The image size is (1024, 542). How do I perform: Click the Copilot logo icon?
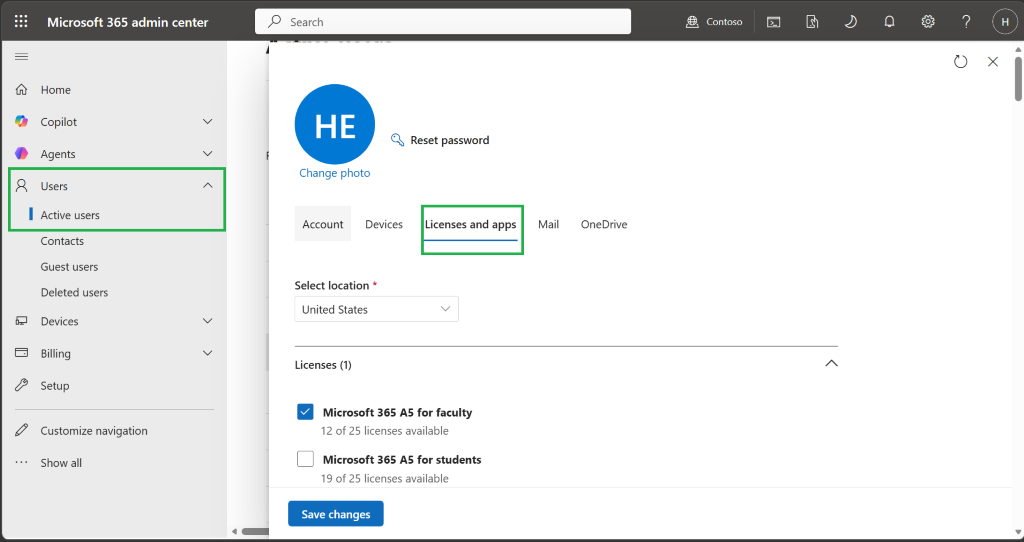click(x=22, y=121)
